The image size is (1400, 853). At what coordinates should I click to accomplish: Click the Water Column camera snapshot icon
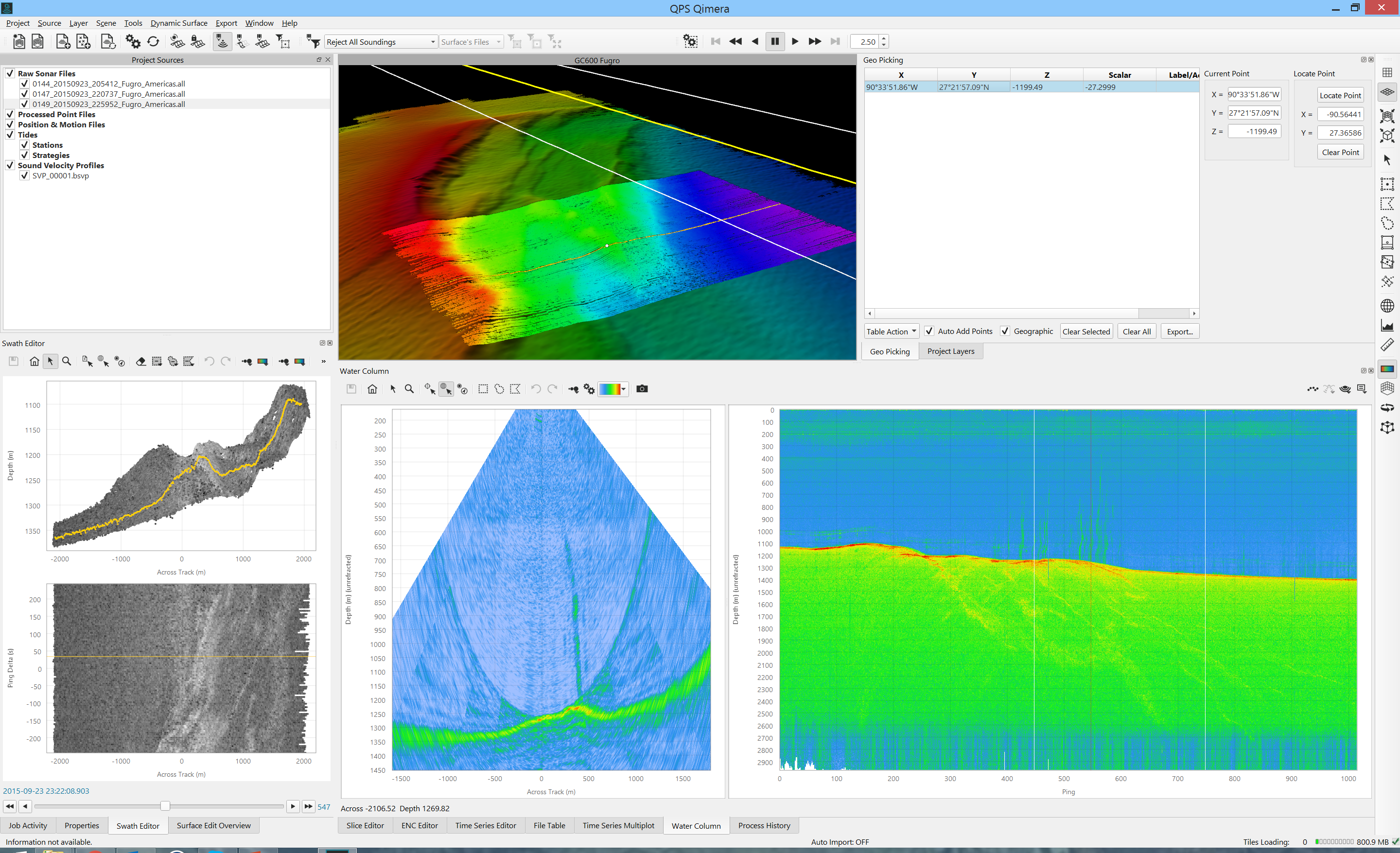point(642,389)
